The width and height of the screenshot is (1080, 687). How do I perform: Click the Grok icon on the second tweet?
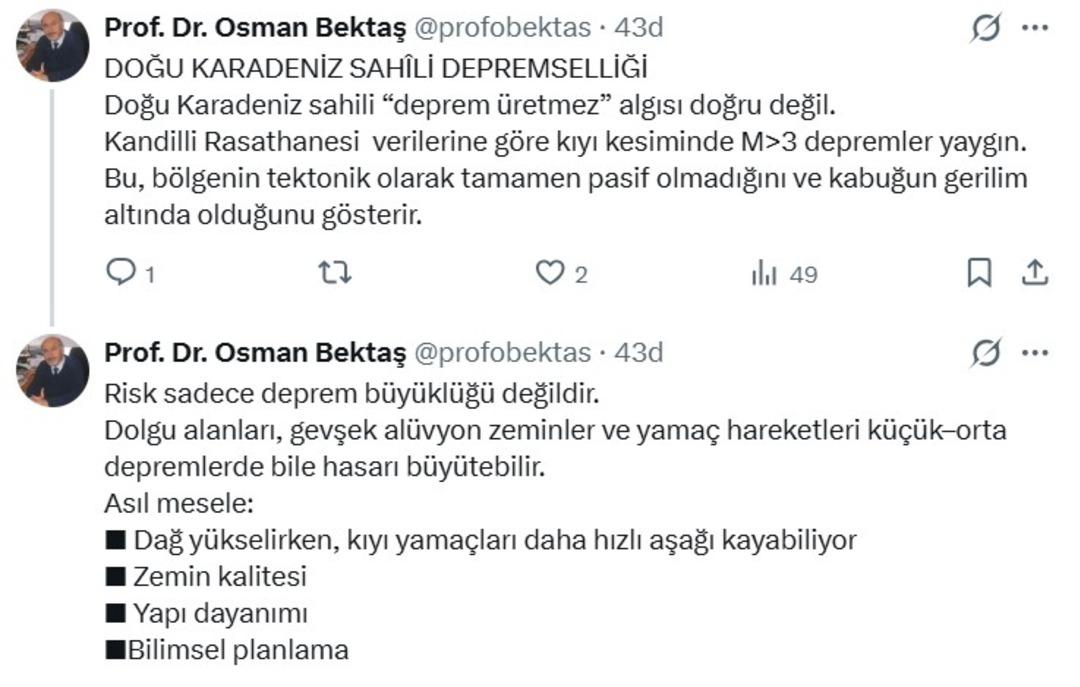pos(986,352)
